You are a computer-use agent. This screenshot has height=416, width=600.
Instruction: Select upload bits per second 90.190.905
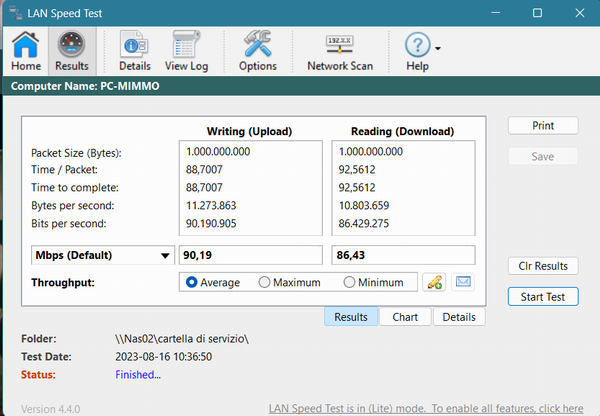211,223
